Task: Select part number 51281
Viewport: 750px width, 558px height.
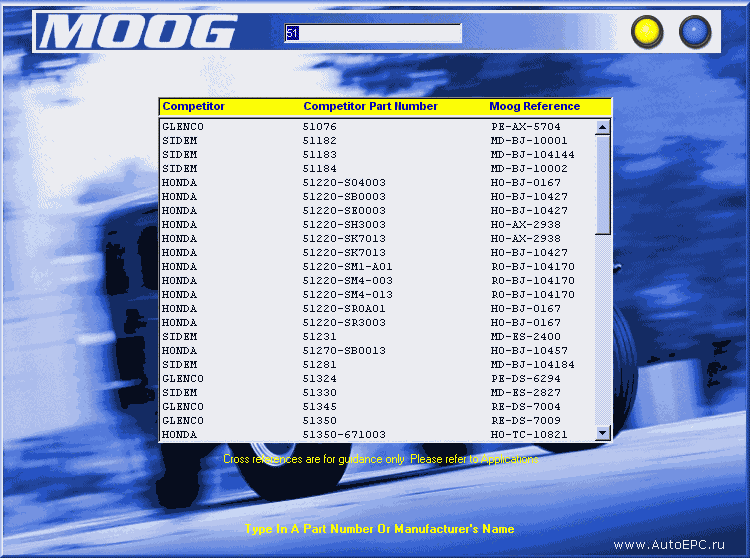Action: tap(320, 364)
